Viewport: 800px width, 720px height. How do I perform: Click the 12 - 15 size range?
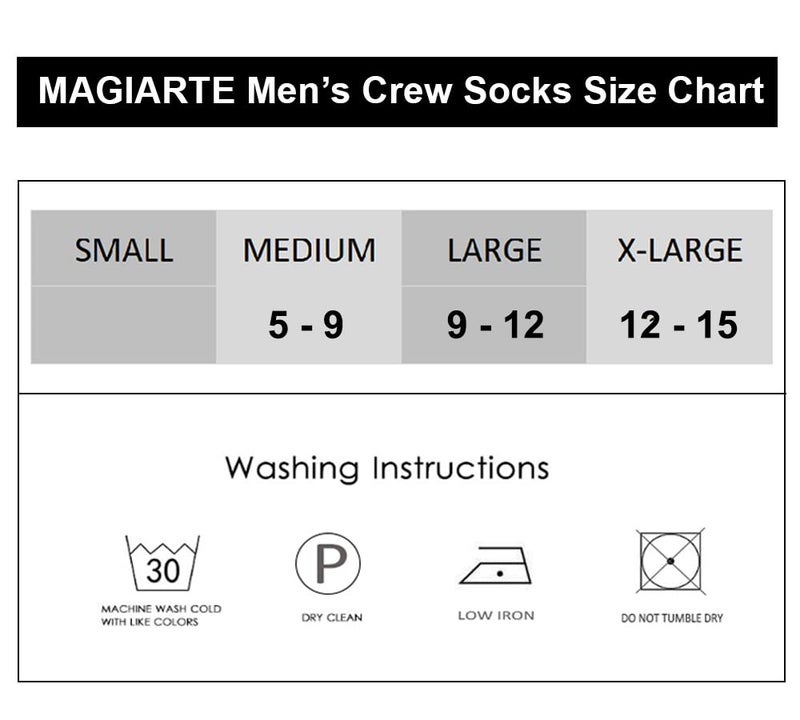679,325
